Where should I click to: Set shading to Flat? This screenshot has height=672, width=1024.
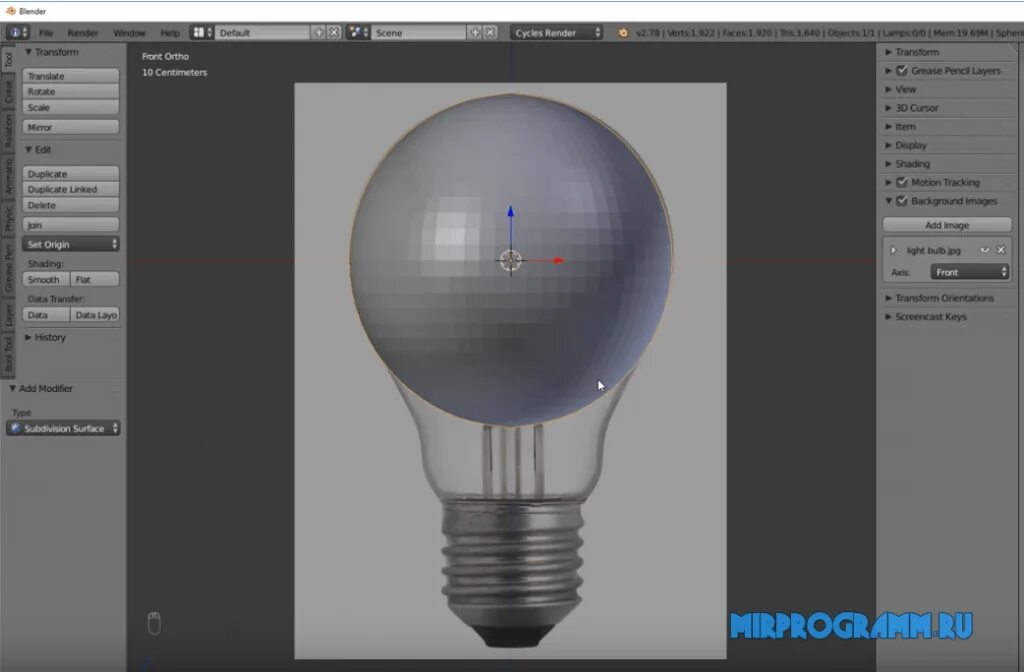(x=95, y=280)
